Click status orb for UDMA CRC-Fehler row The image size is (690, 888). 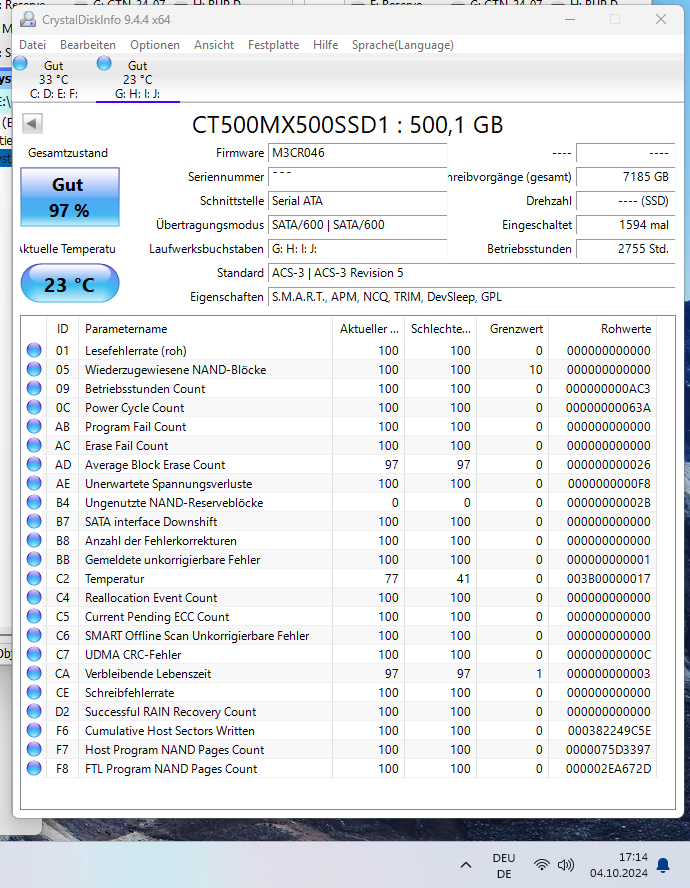pos(34,654)
